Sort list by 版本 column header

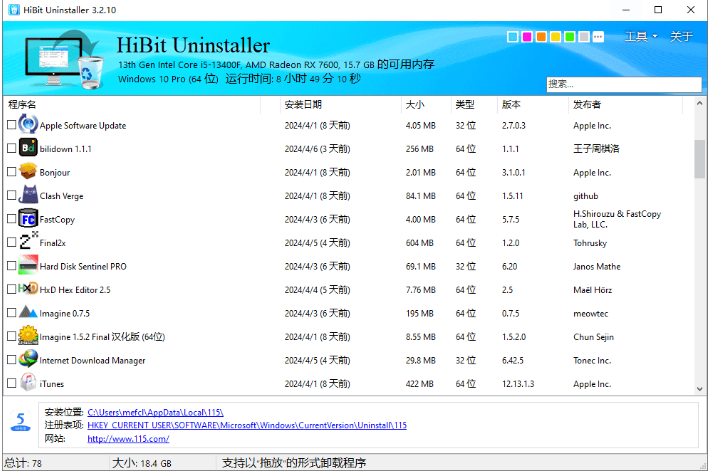(532, 105)
